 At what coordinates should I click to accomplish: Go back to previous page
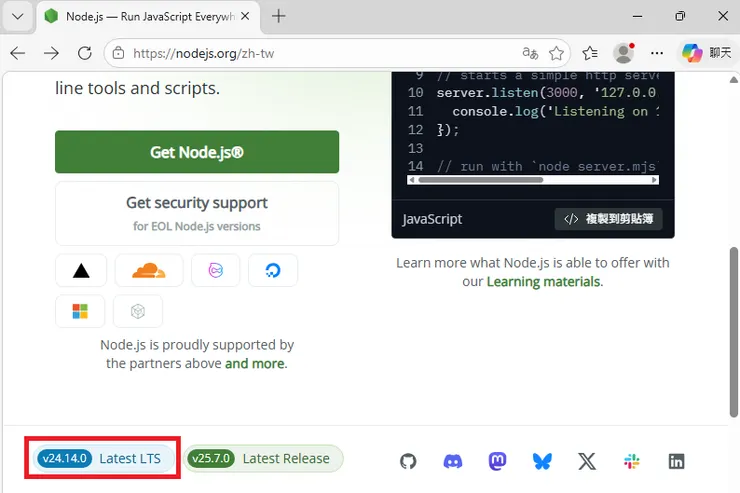coord(18,53)
